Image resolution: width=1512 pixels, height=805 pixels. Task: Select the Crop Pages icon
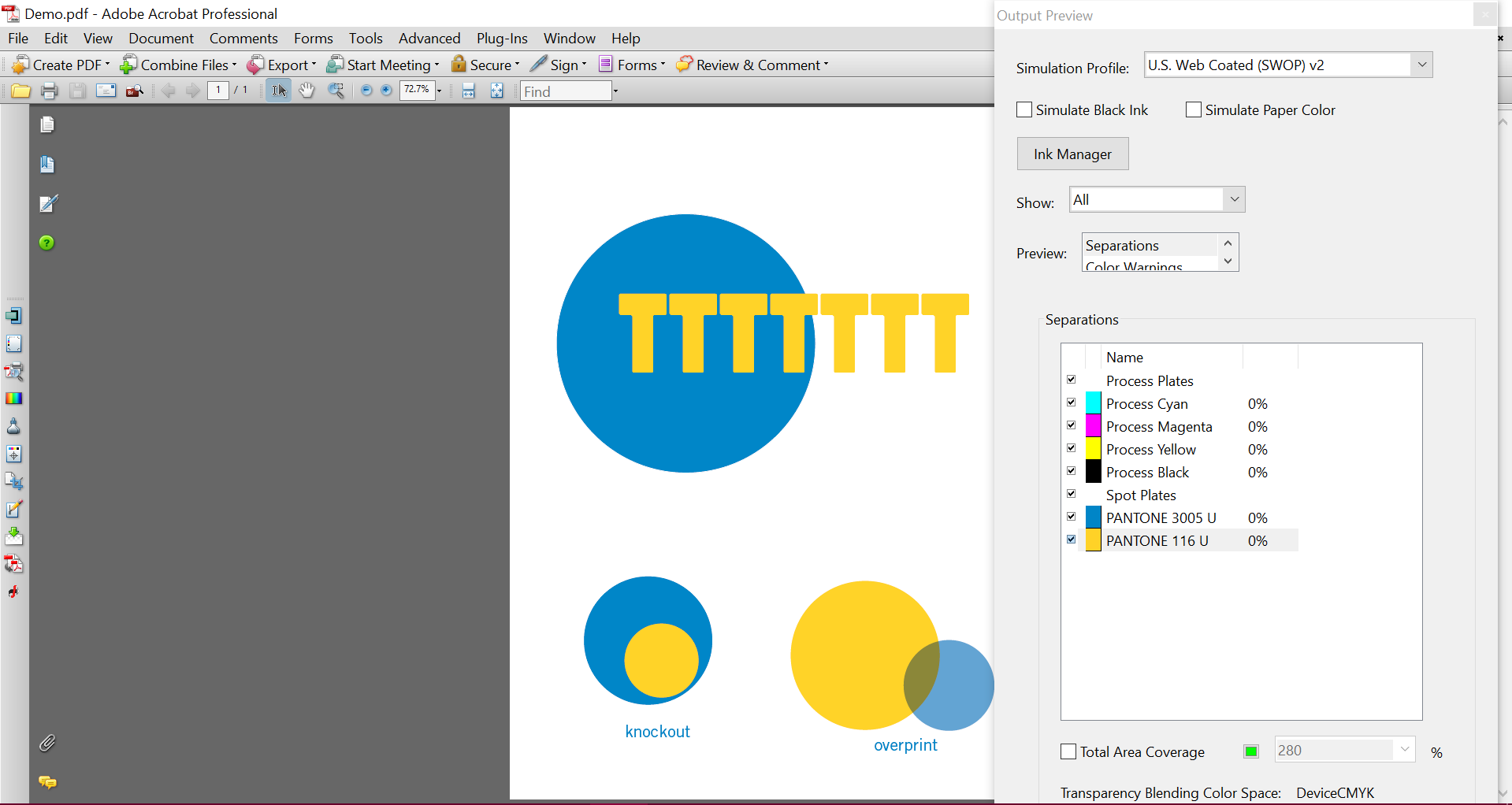[13, 481]
